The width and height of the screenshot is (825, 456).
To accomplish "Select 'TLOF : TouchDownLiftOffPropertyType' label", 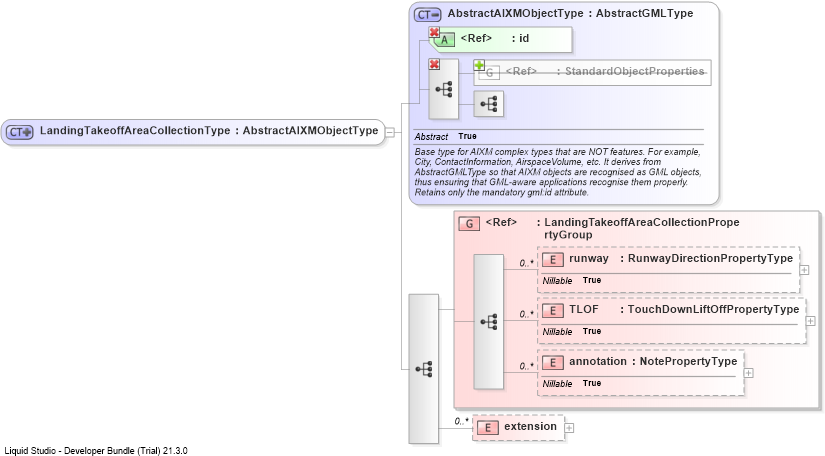I will pyautogui.click(x=684, y=309).
